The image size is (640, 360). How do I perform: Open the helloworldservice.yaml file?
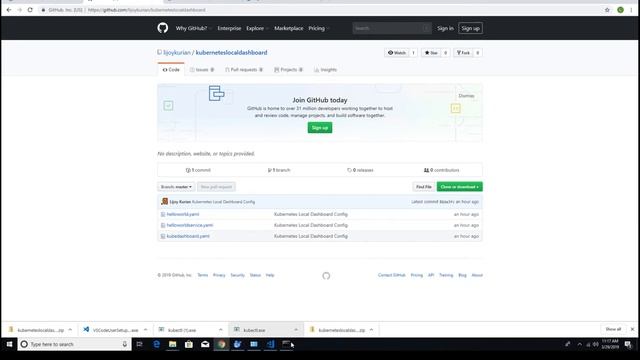click(190, 225)
